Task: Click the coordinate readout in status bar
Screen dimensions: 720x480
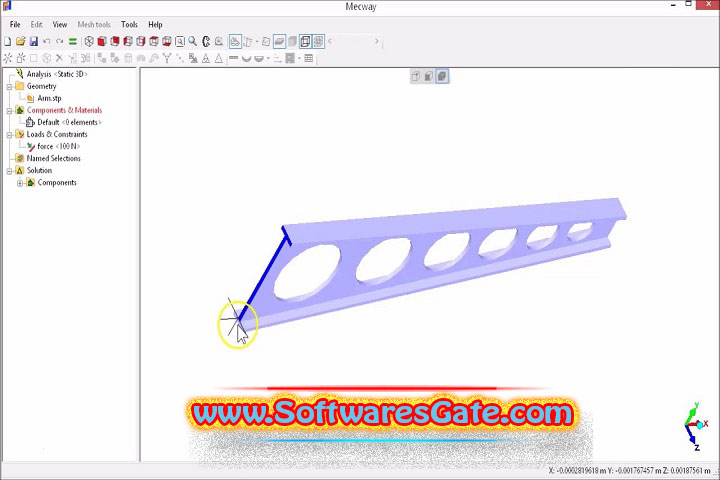Action: tap(629, 471)
